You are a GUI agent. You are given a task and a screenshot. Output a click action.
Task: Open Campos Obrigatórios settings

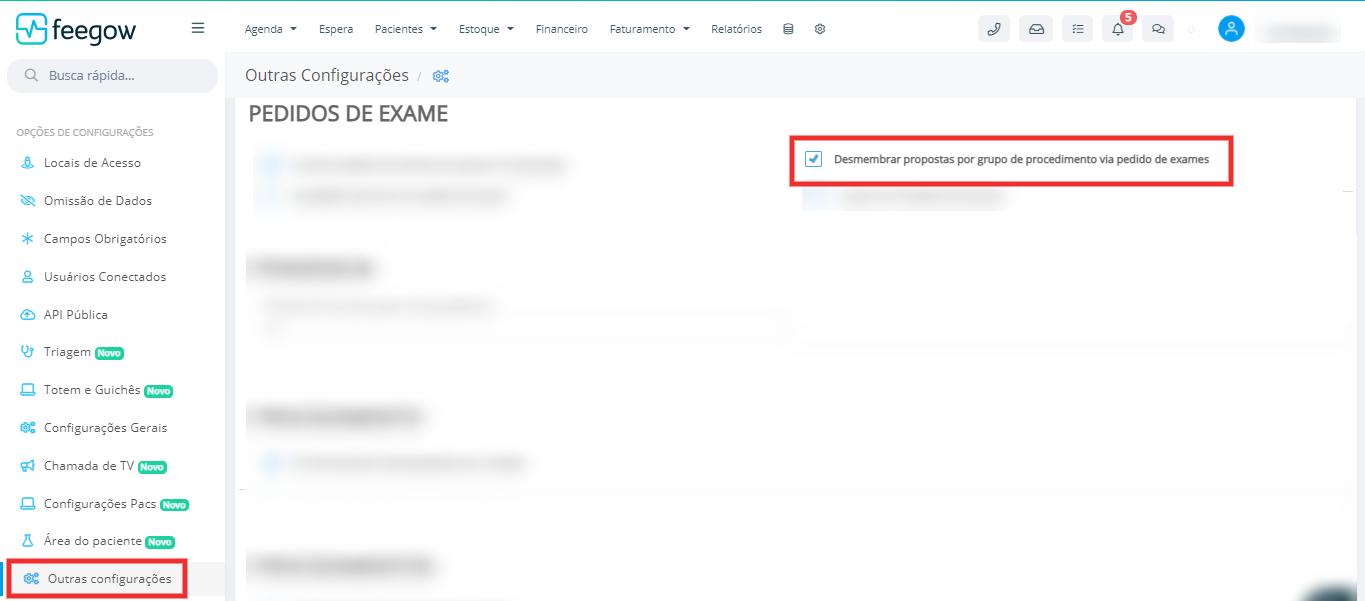click(x=105, y=239)
